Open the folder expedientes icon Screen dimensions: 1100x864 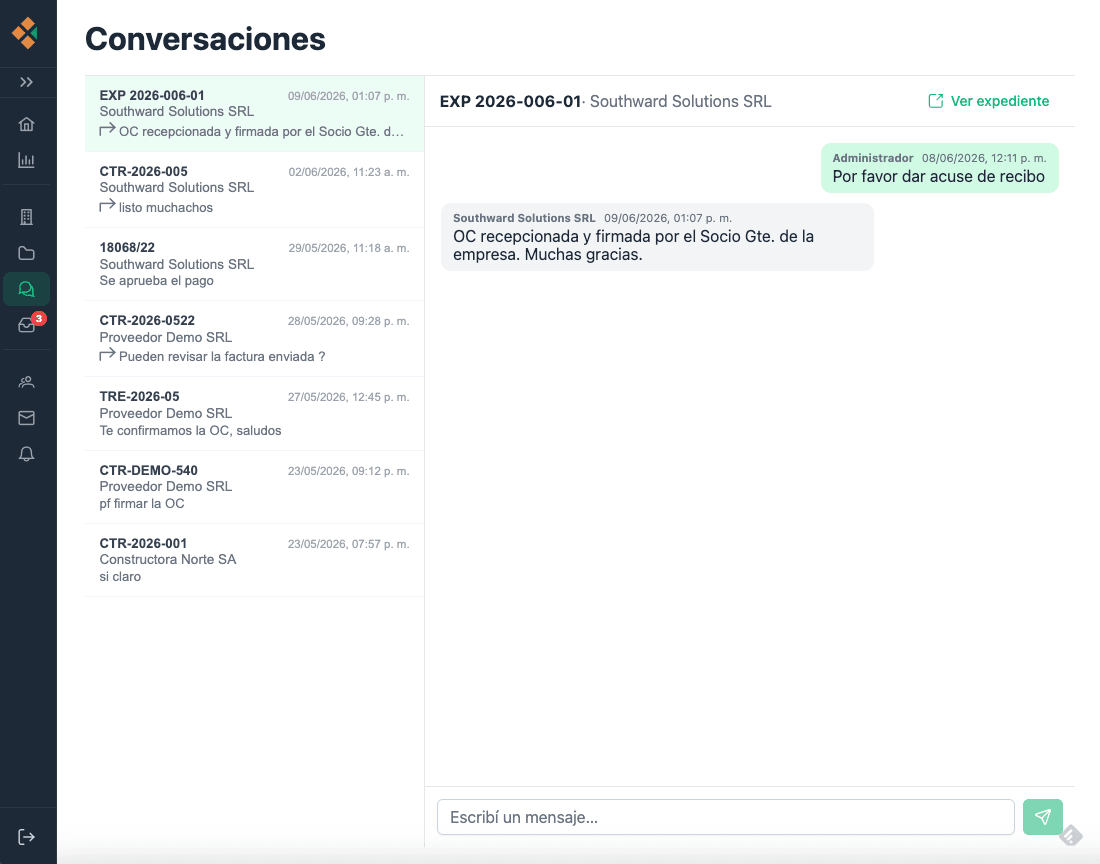[26, 253]
